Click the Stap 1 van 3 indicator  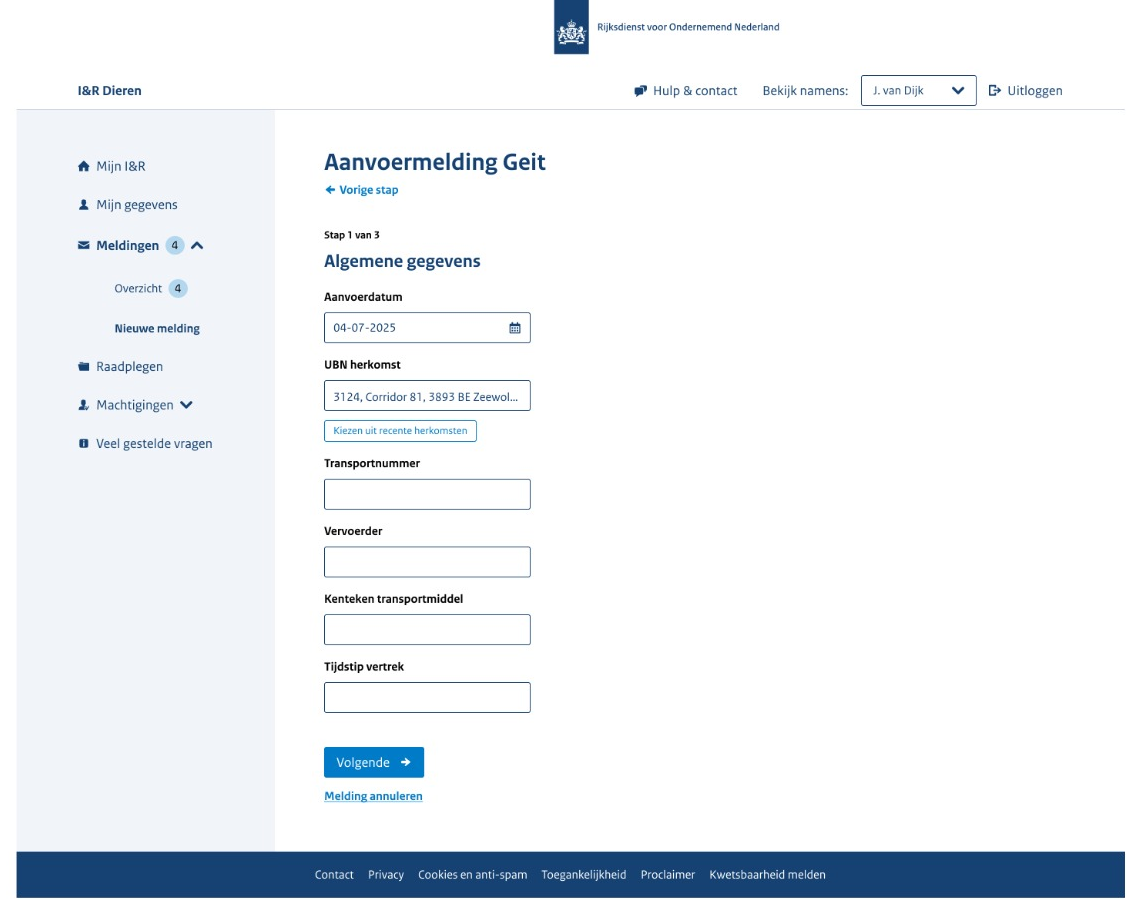[x=351, y=235]
